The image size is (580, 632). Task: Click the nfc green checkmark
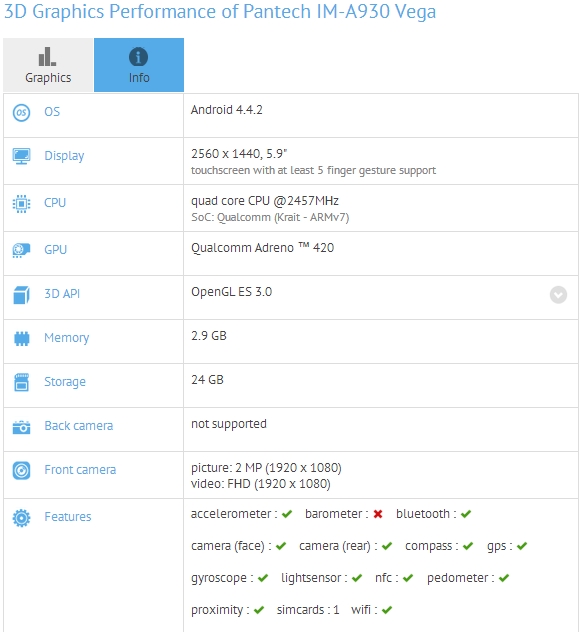pos(408,578)
